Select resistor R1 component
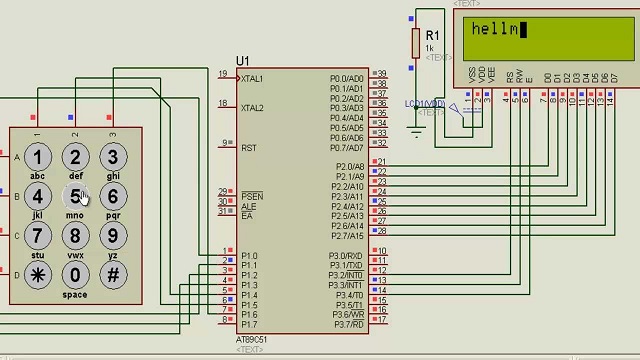This screenshot has width=640, height=360. [416, 43]
